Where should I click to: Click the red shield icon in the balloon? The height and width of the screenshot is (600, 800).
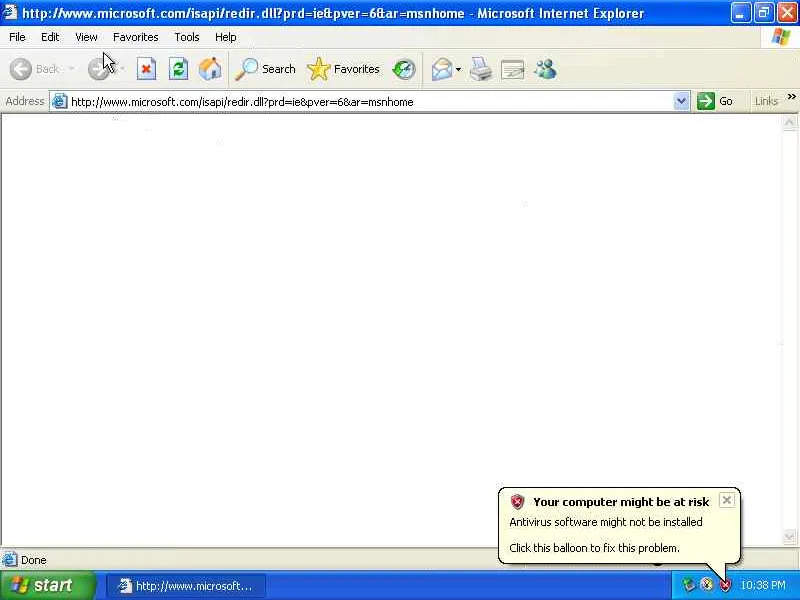tap(517, 502)
